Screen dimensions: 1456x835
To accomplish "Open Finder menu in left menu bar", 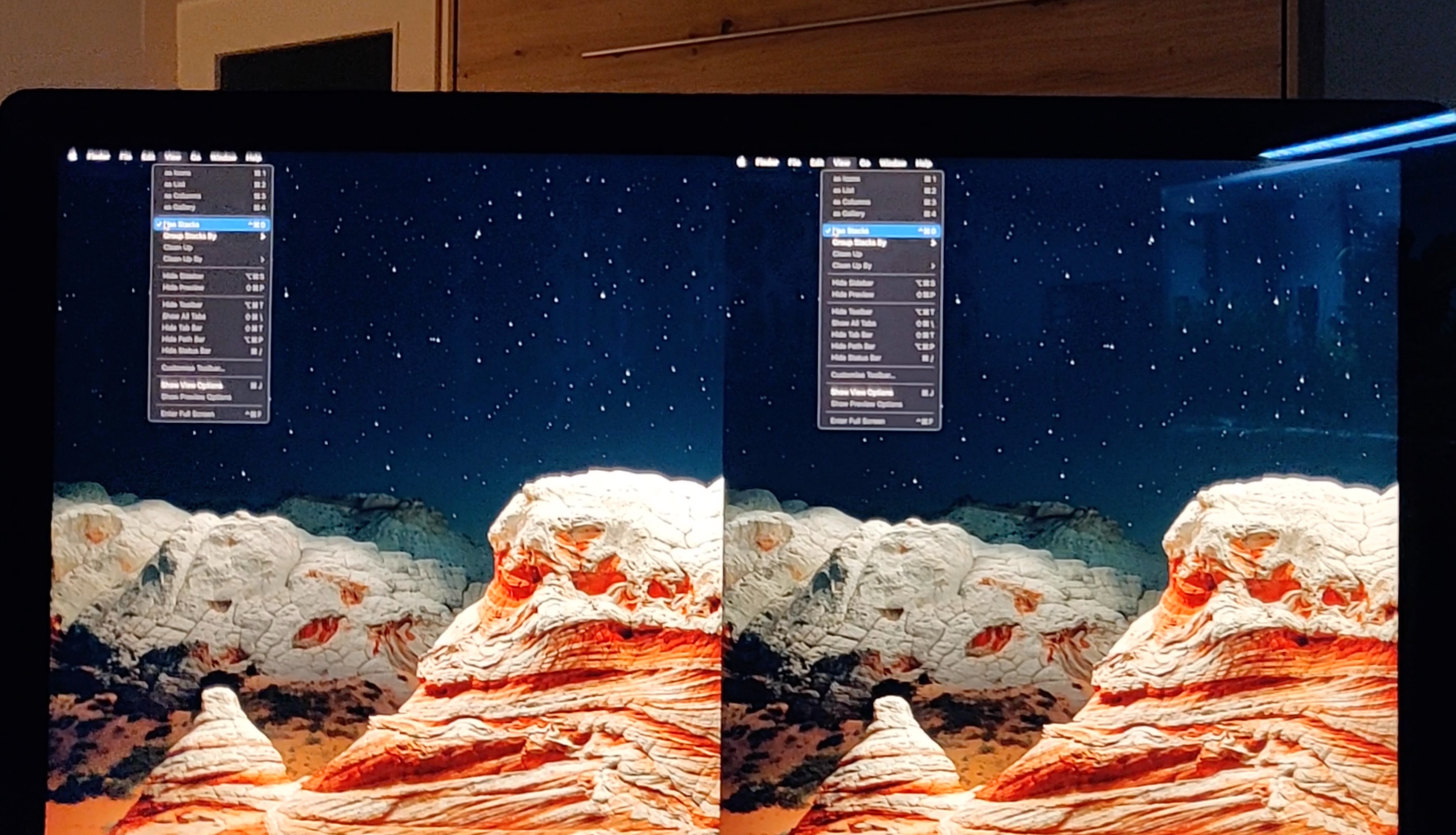I will click(x=98, y=155).
